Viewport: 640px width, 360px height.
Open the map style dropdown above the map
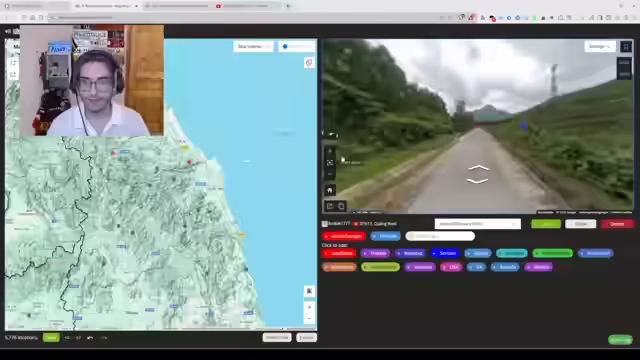point(253,47)
